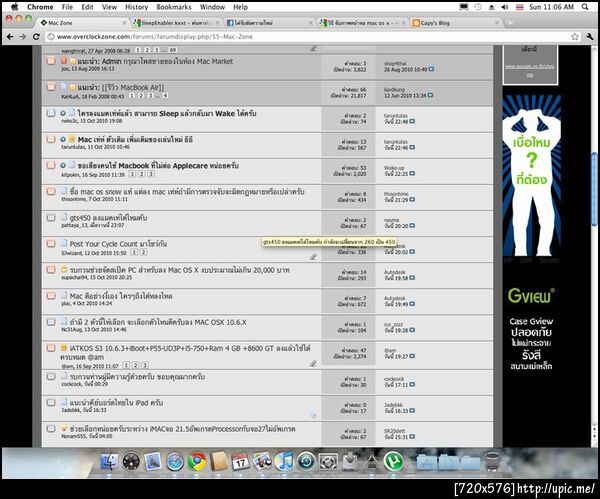Open thread about PC budget 20,000 baht

coord(179,270)
